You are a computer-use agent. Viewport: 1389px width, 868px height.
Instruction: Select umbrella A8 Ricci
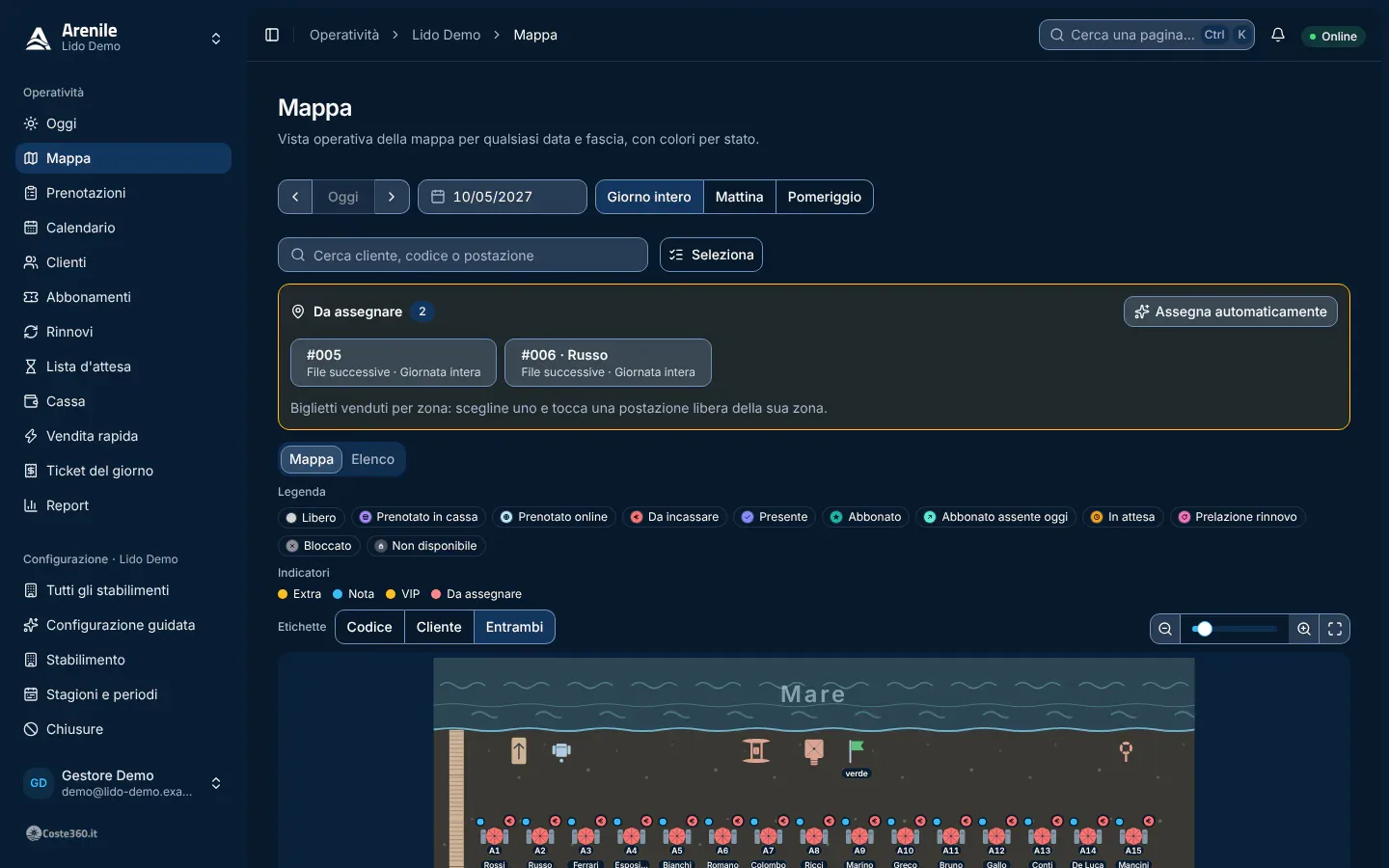[x=814, y=836]
